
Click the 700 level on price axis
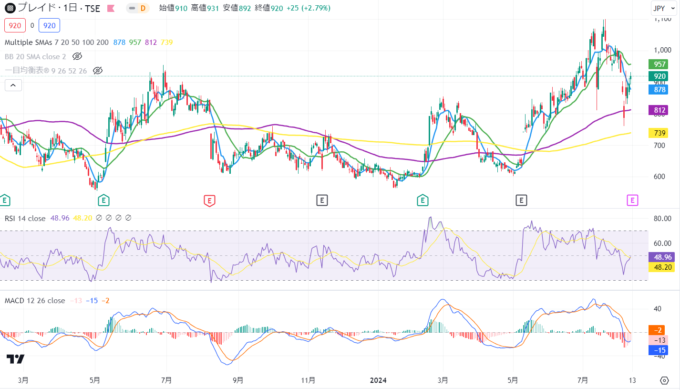[659, 145]
